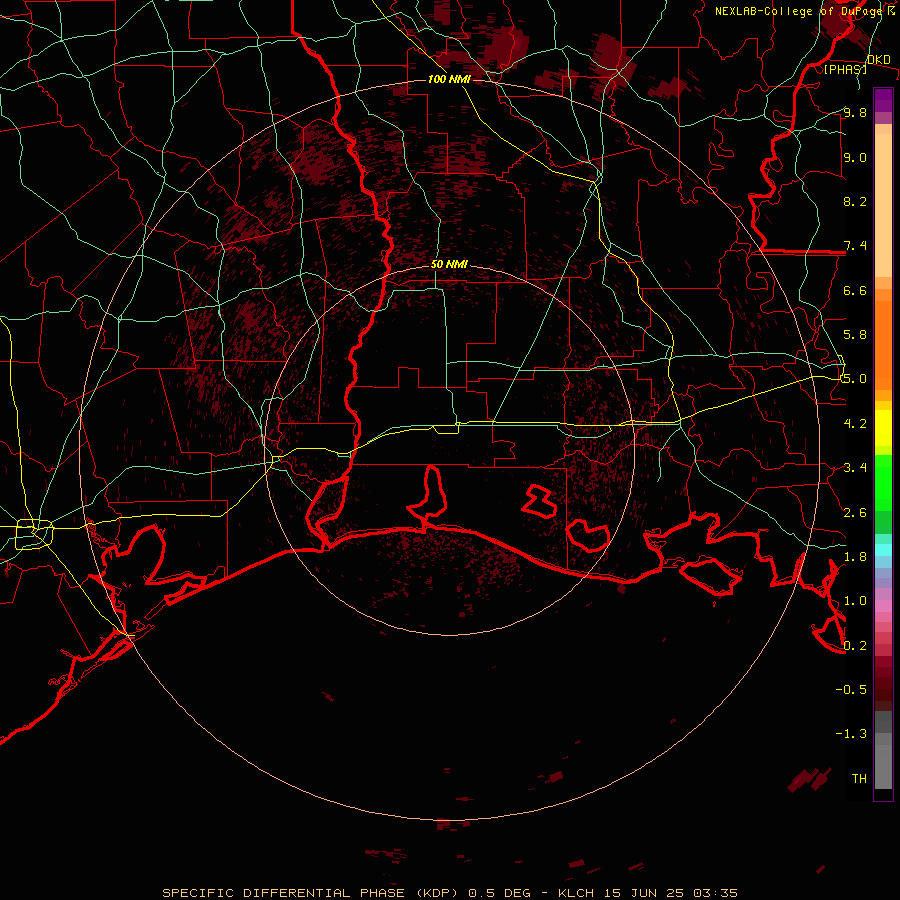Screen dimensions: 900x900
Task: Pick the bright green segment of color bar
Action: coord(883,483)
